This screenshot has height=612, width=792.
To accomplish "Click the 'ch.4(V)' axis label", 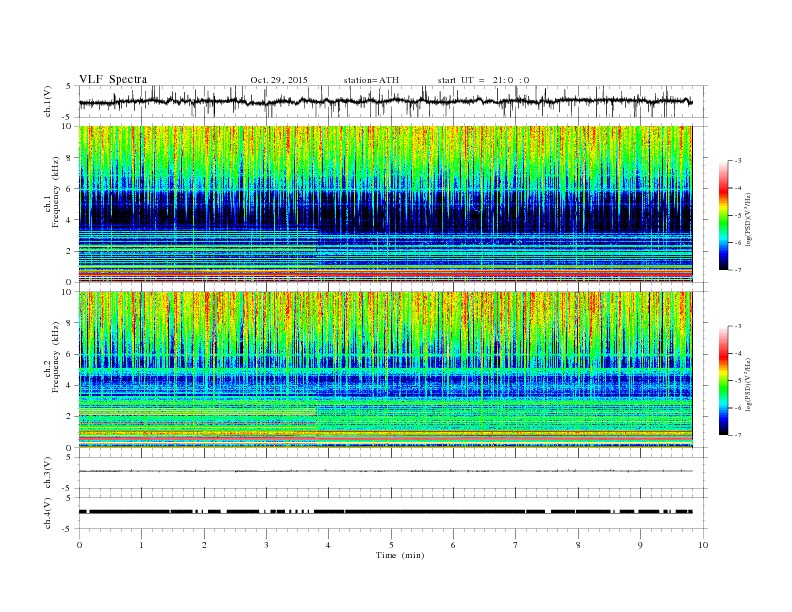I will click(48, 513).
